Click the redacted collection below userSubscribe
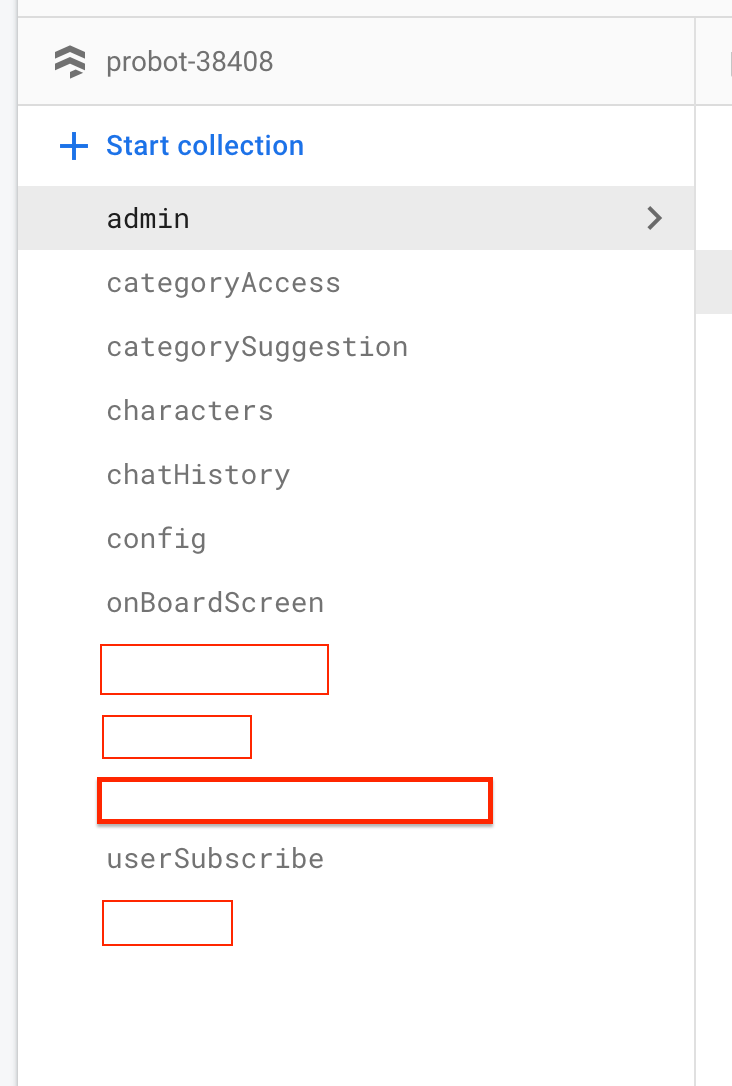This screenshot has width=732, height=1086. (x=166, y=922)
